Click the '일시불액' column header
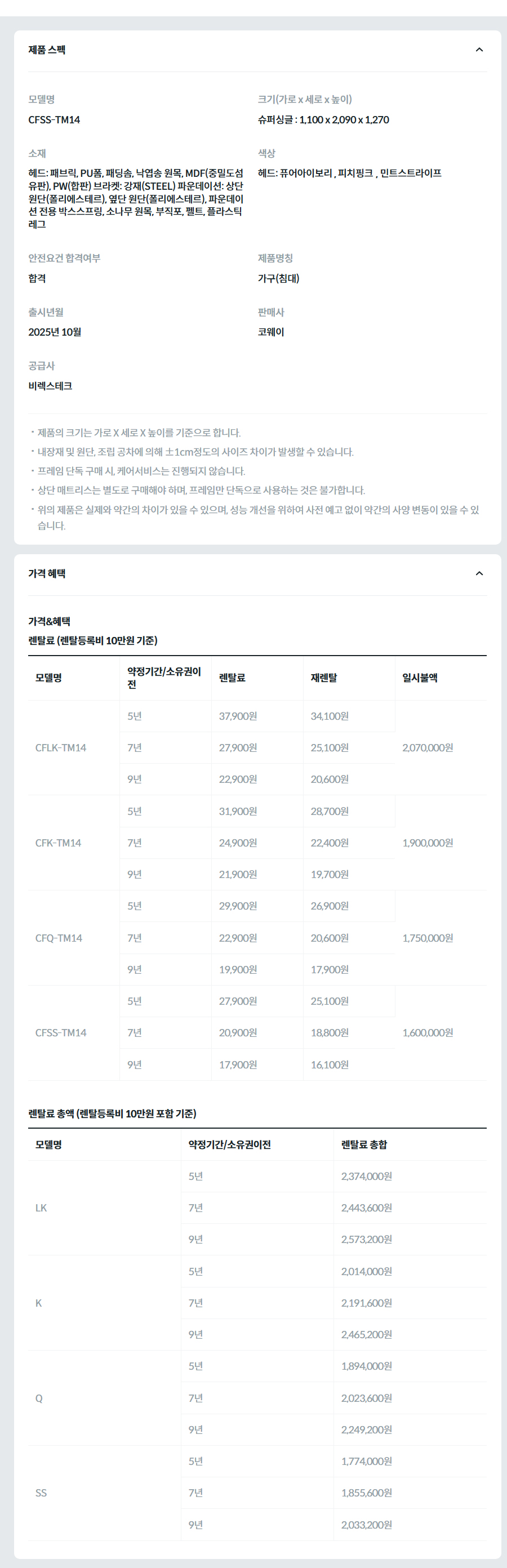507x1568 pixels. coord(420,678)
